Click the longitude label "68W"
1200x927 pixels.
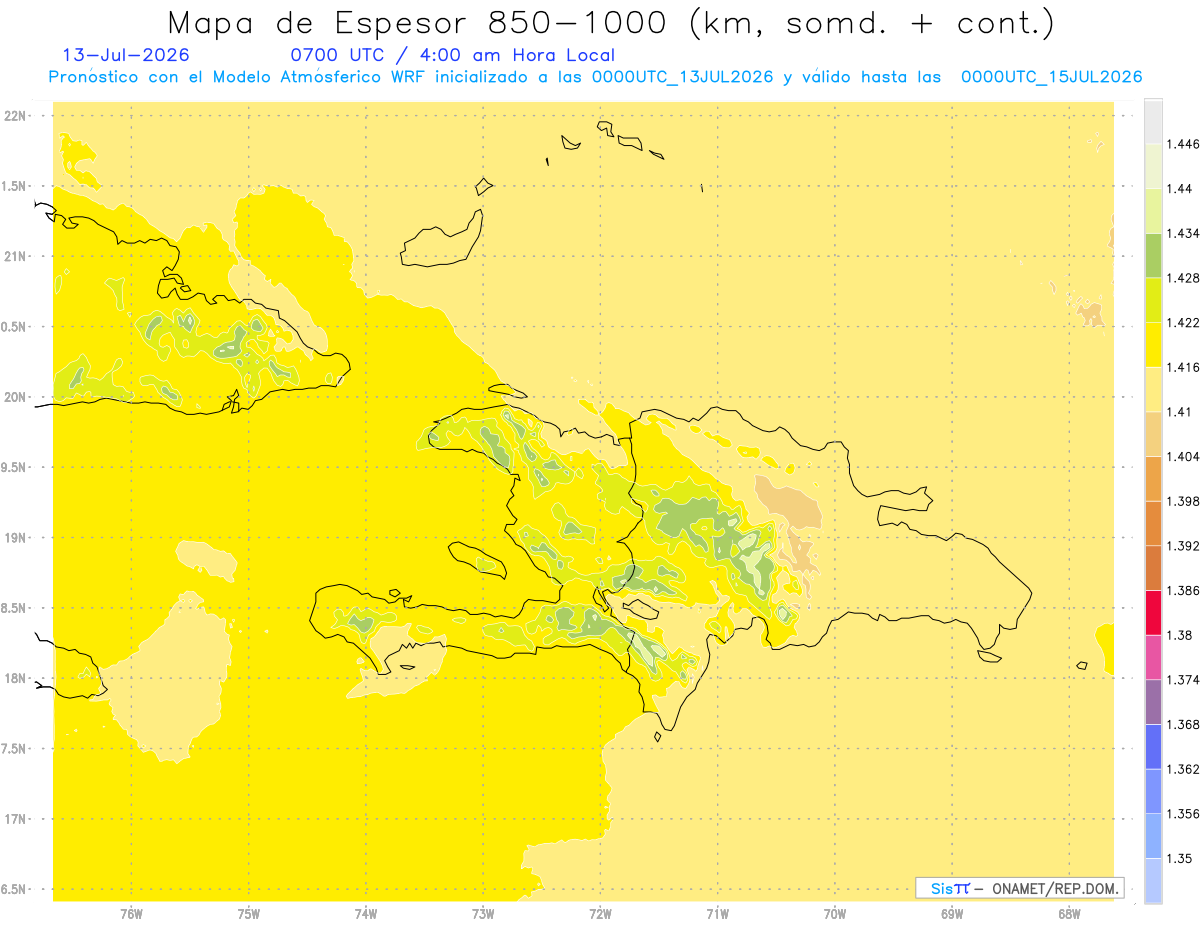pyautogui.click(x=1069, y=913)
